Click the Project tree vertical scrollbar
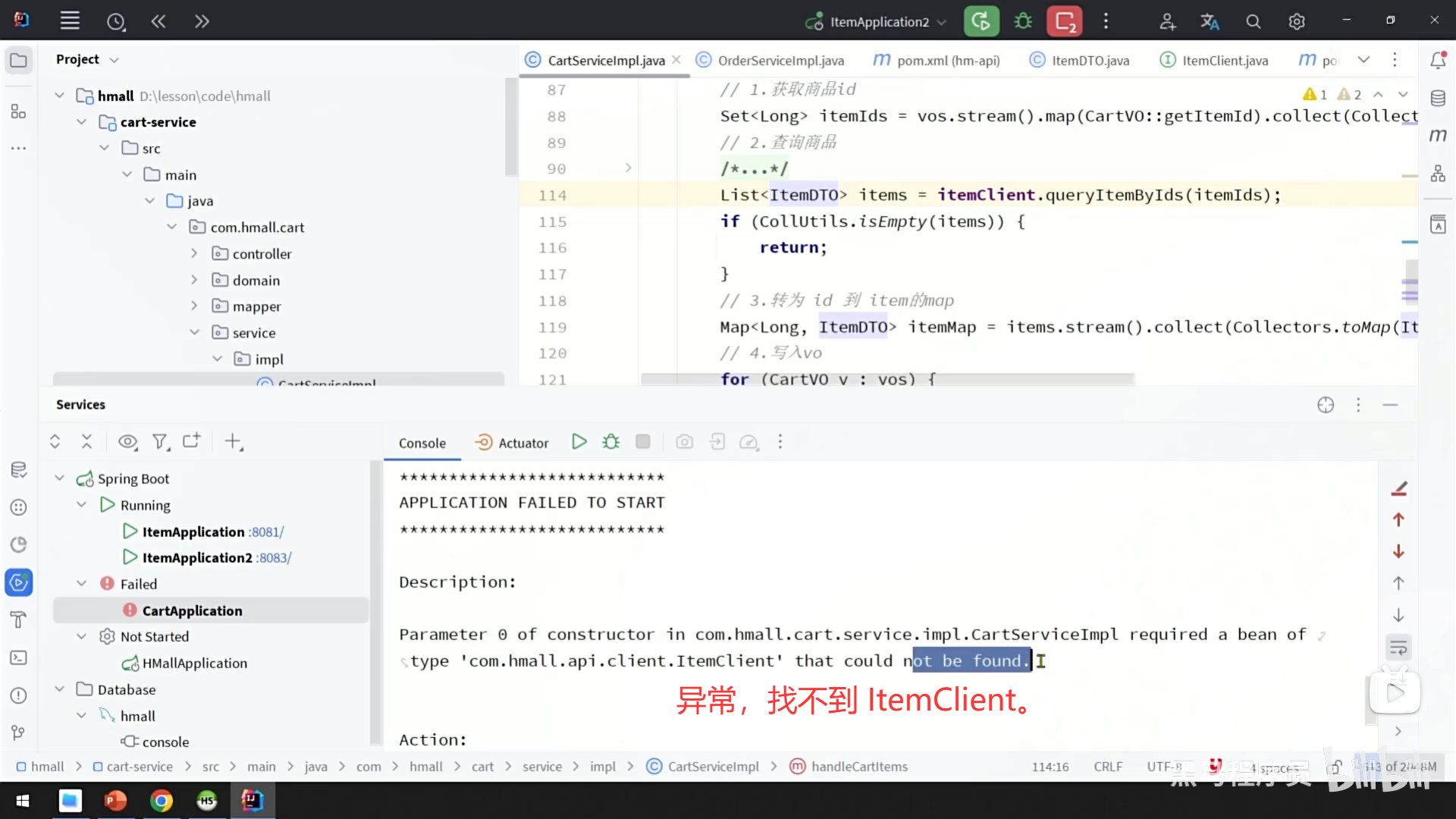1456x819 pixels. [x=511, y=129]
